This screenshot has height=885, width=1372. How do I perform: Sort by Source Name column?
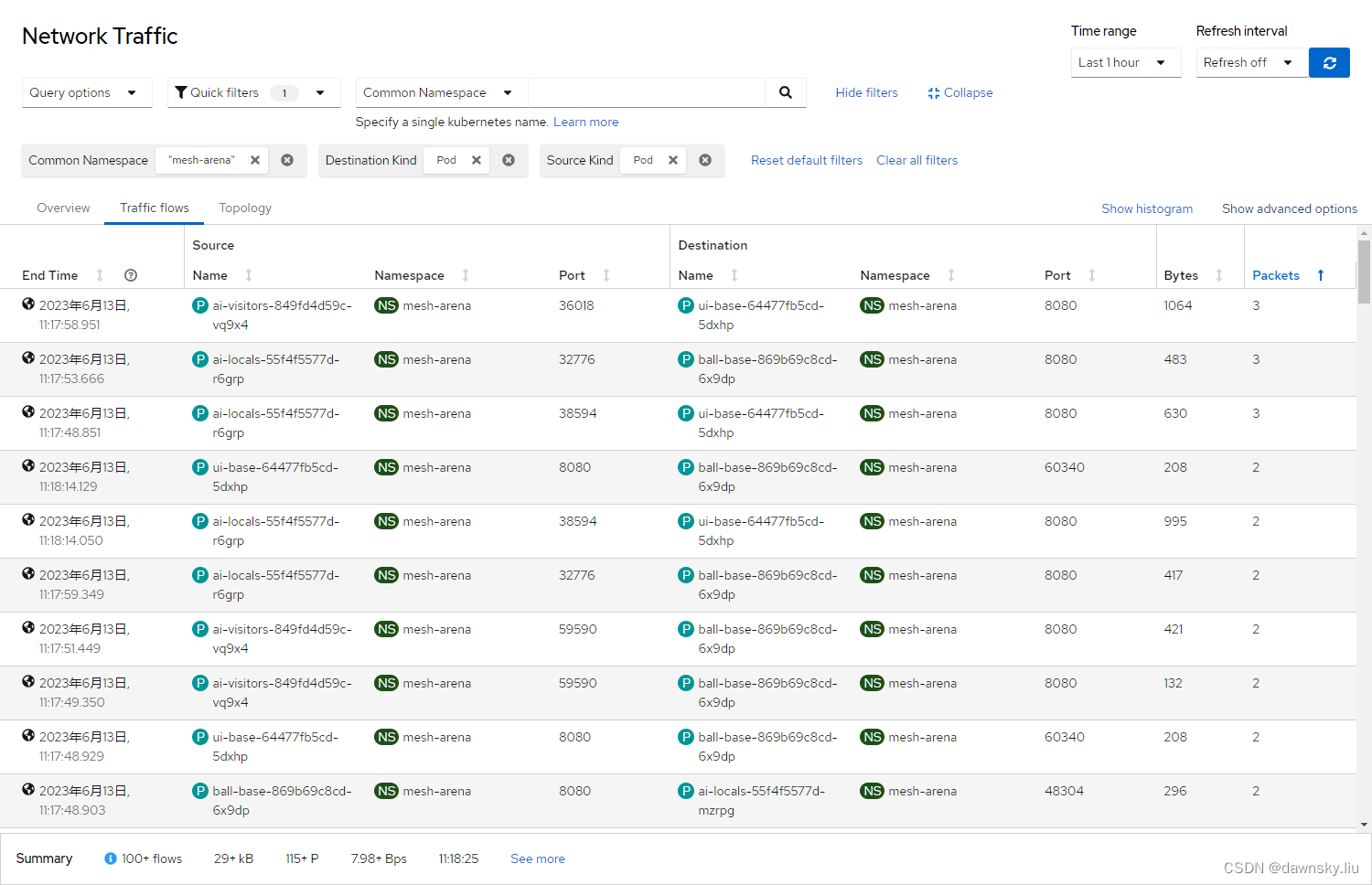pyautogui.click(x=249, y=275)
